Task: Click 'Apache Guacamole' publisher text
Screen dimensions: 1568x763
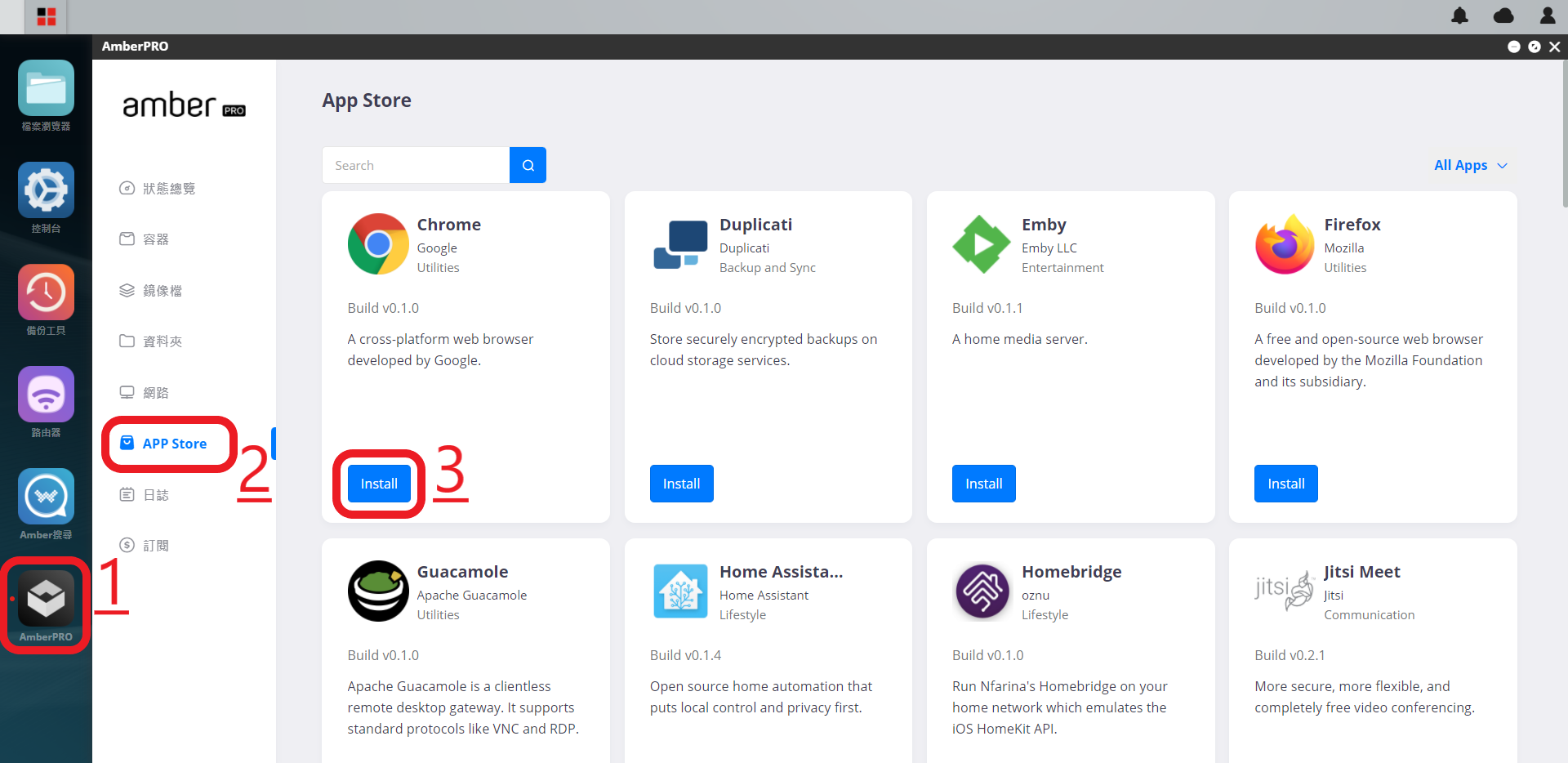Action: tap(471, 596)
